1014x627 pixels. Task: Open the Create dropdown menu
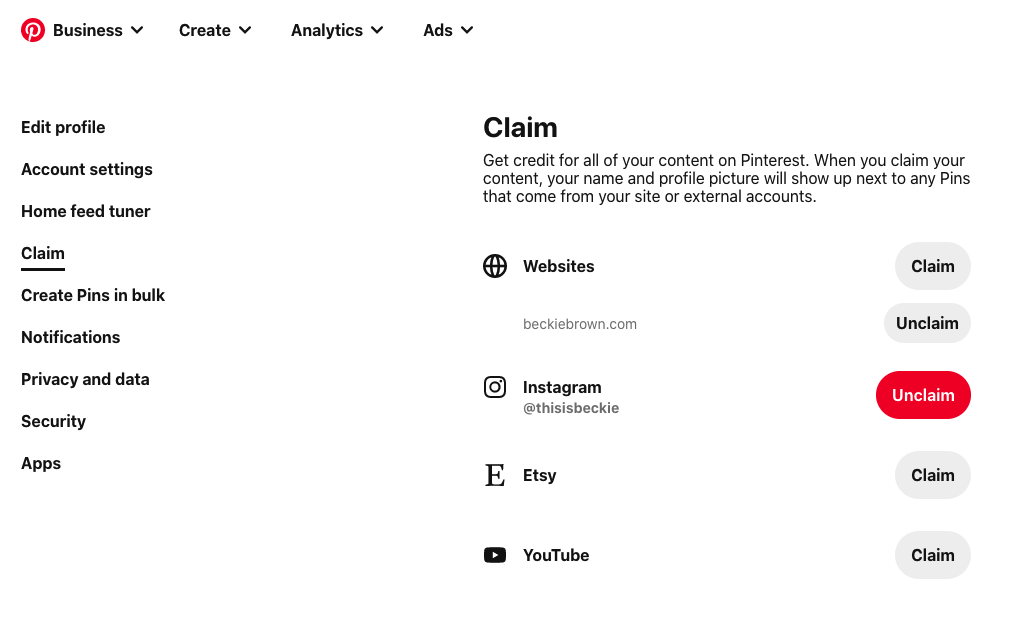point(215,30)
